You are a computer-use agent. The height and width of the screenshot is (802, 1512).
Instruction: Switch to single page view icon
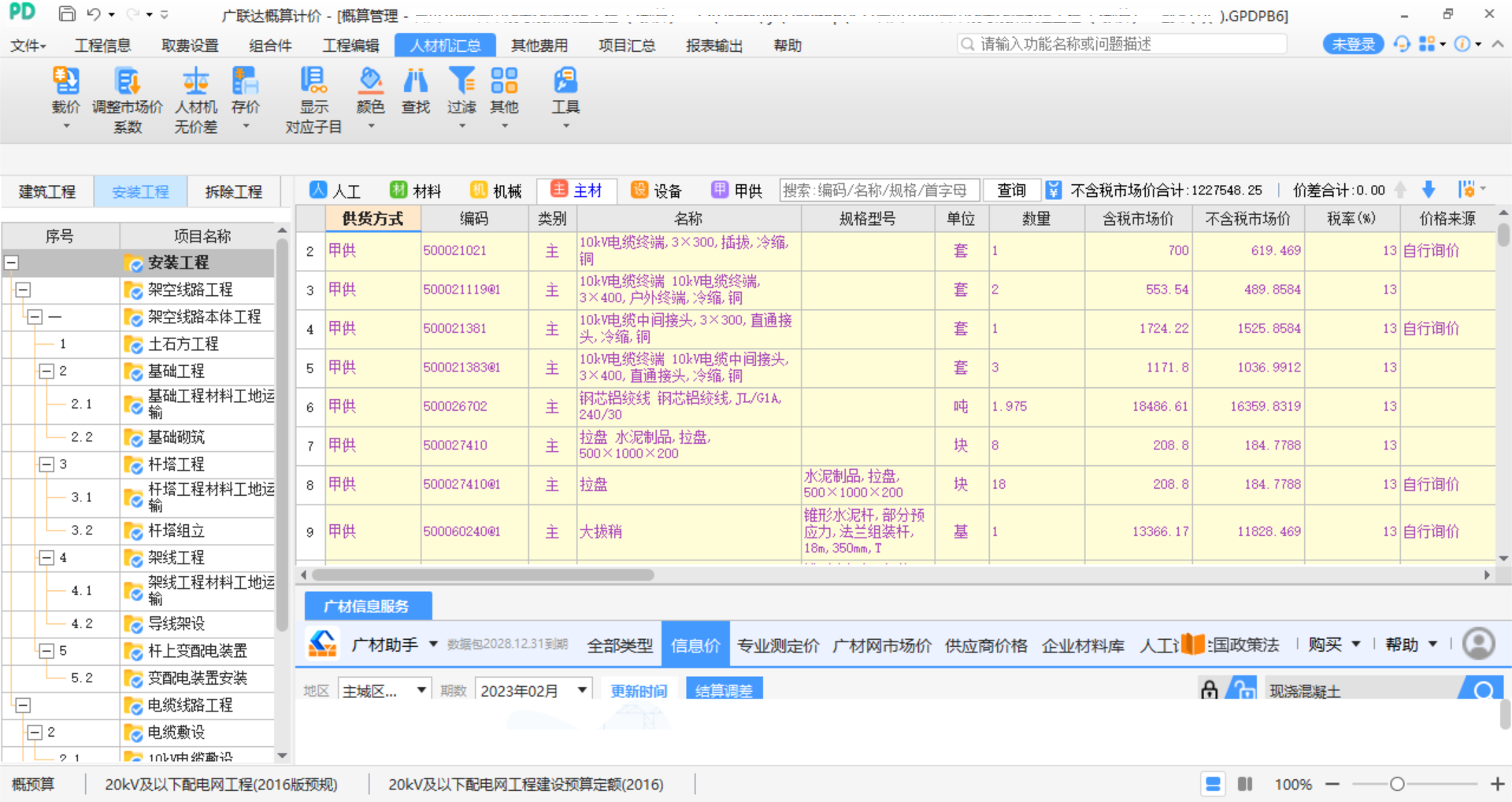[x=1214, y=784]
